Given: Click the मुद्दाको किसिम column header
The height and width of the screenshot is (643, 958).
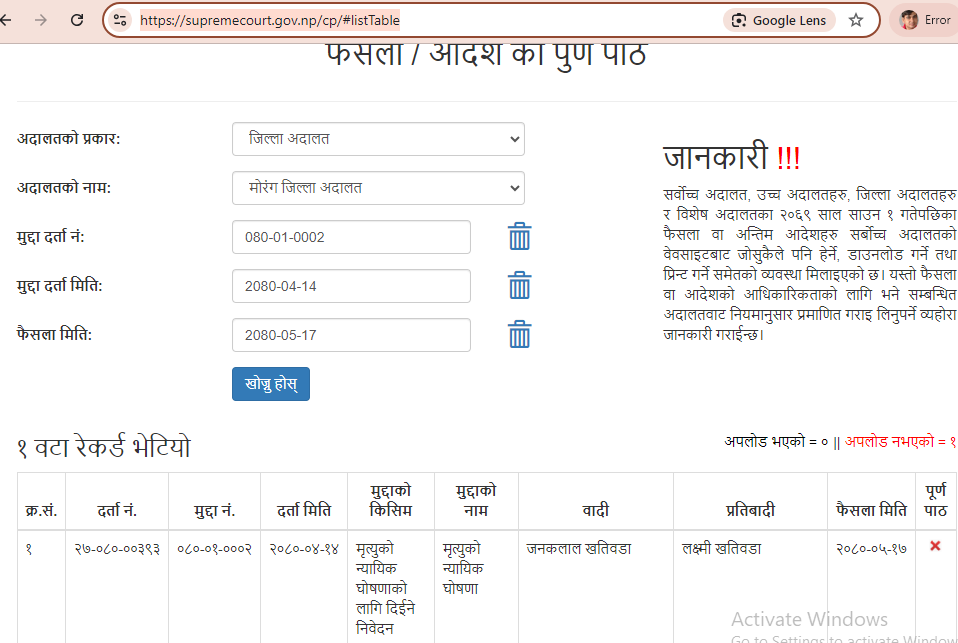Looking at the screenshot, I should click(390, 501).
